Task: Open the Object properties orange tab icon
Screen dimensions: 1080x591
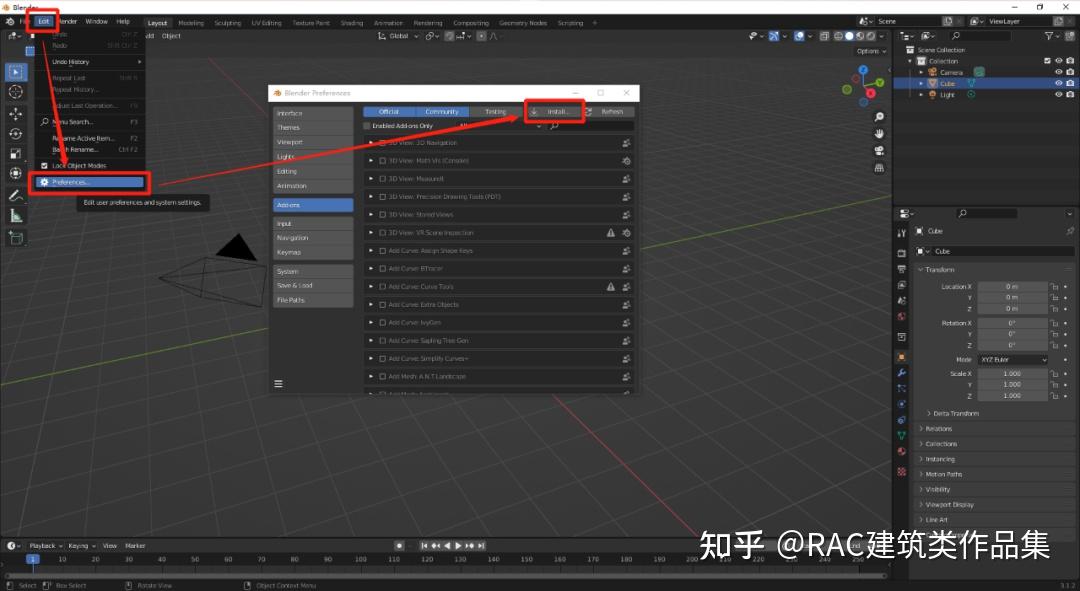Action: (902, 357)
